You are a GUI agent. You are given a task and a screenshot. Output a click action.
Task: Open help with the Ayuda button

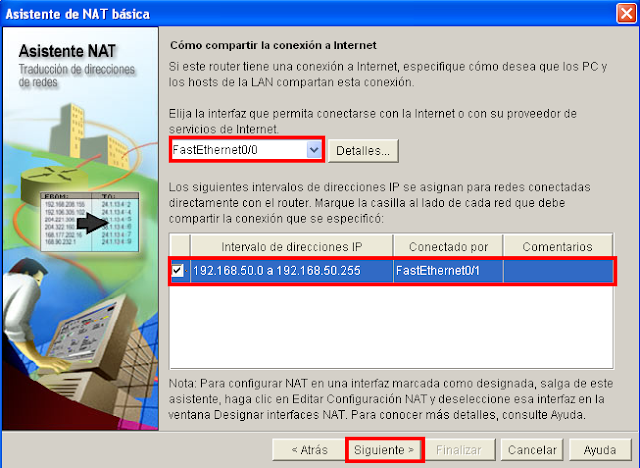[x=600, y=450]
